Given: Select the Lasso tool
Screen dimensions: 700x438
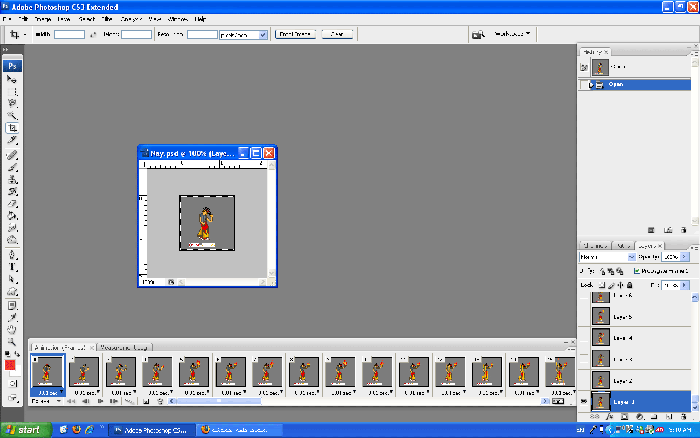Looking at the screenshot, I should (13, 103).
